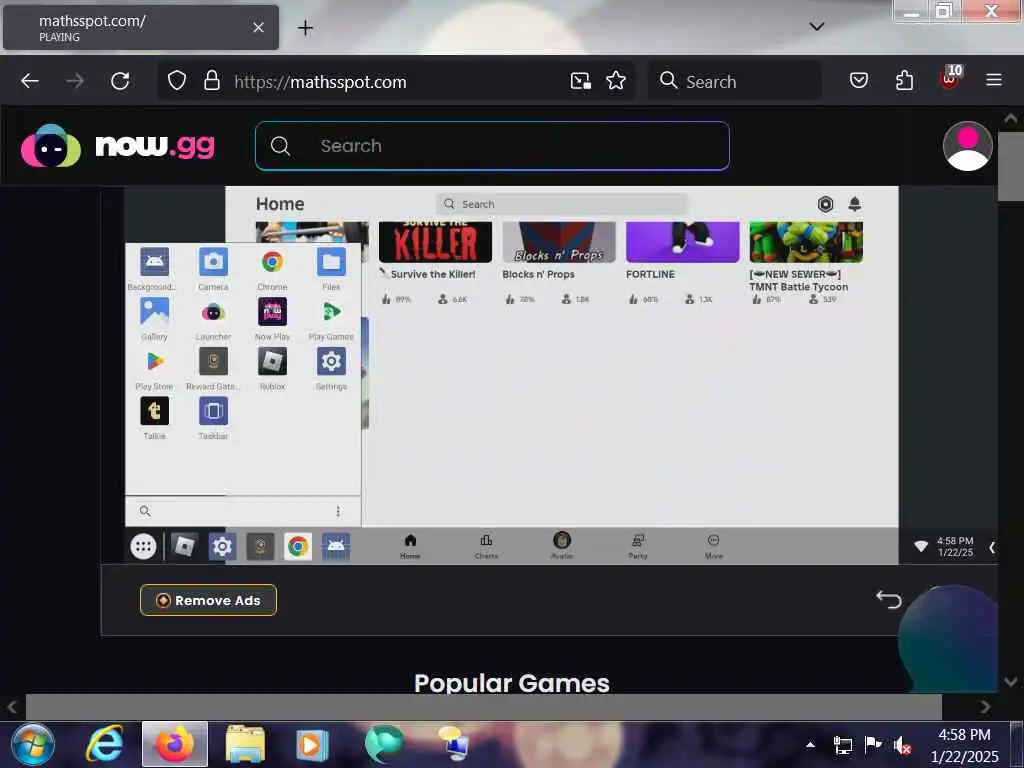Viewport: 1024px width, 768px height.
Task: Click the Android robot icon on the Android taskbar
Action: (336, 546)
